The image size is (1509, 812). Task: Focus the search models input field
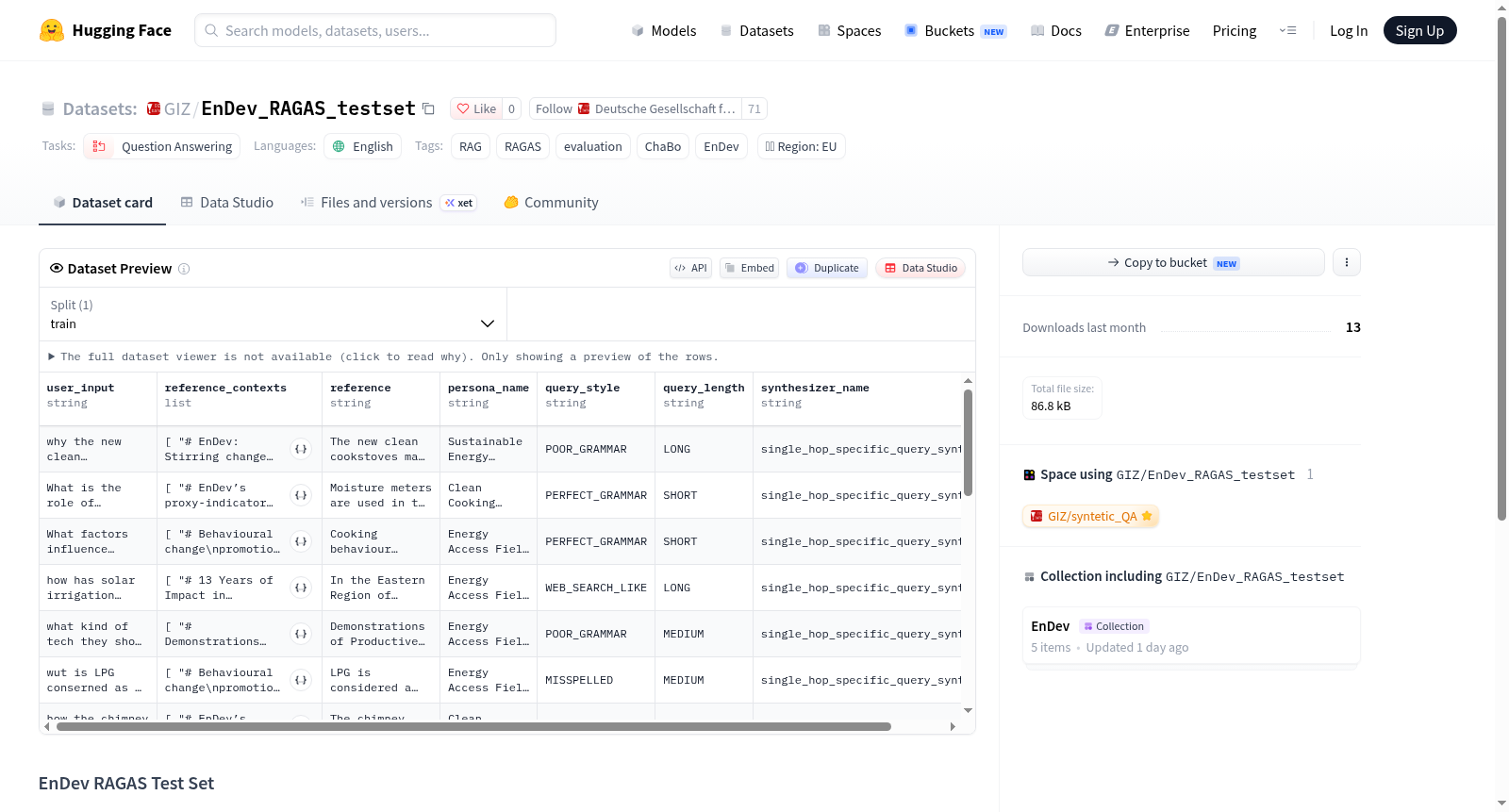tap(375, 30)
